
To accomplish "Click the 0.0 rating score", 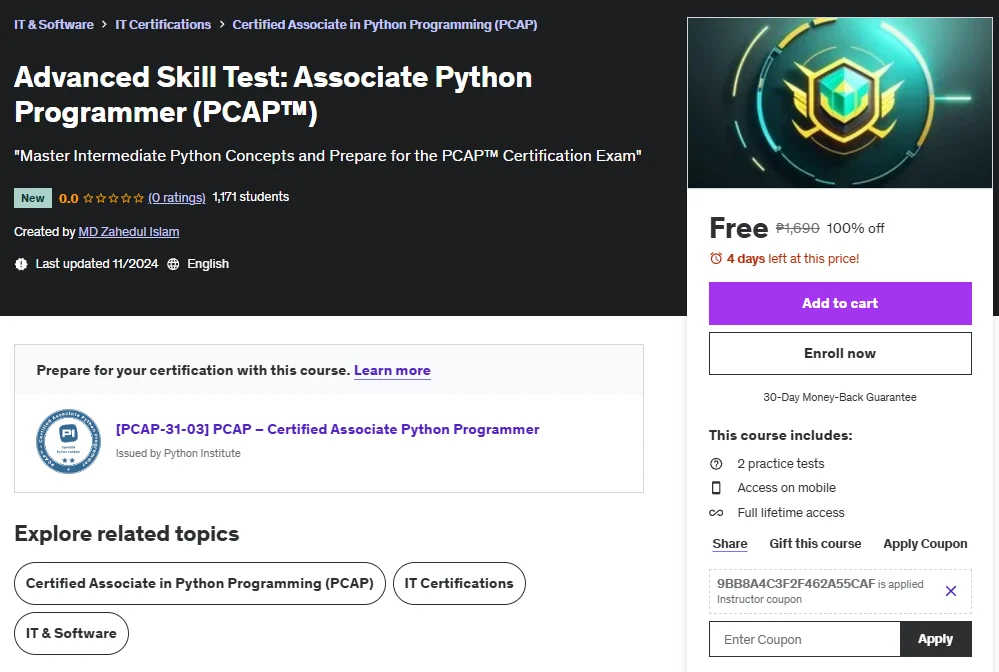I will coord(68,198).
